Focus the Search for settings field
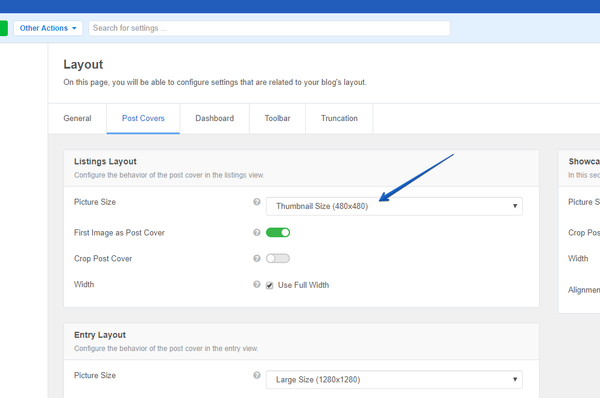 click(x=269, y=28)
